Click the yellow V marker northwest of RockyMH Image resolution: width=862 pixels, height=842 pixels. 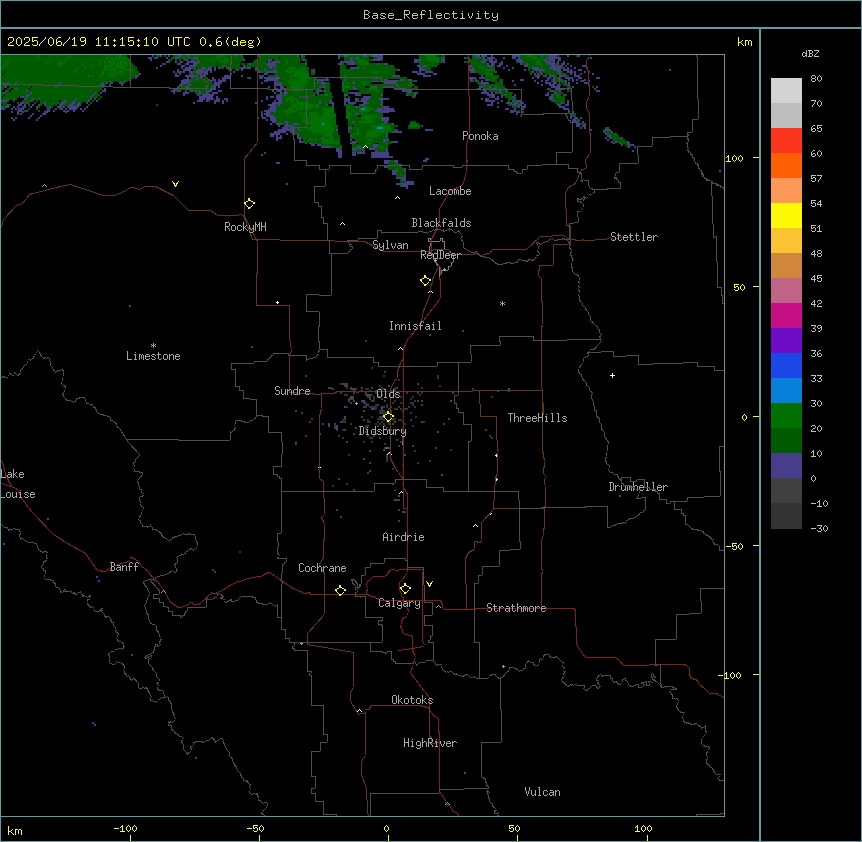tap(175, 184)
